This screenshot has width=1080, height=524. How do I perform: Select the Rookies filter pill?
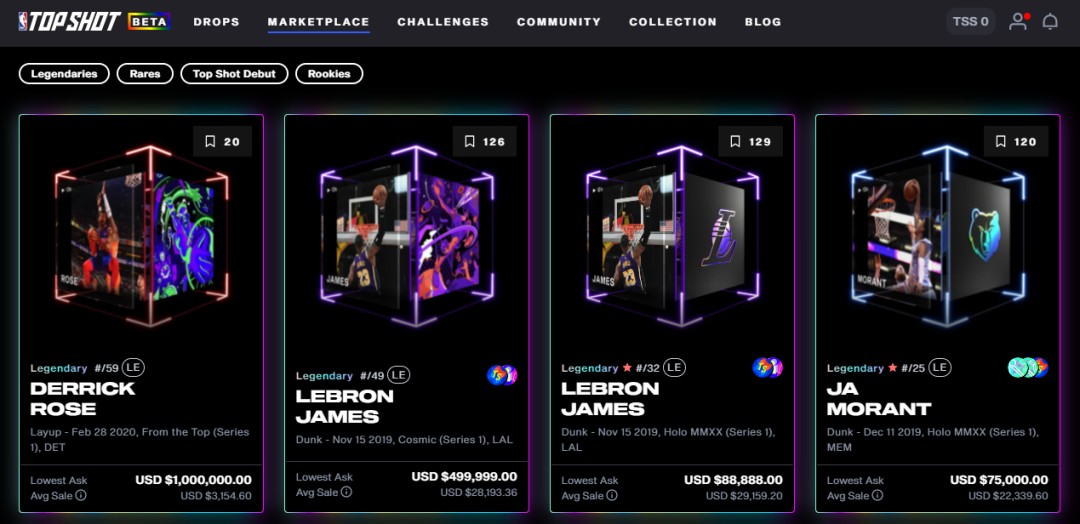point(329,74)
